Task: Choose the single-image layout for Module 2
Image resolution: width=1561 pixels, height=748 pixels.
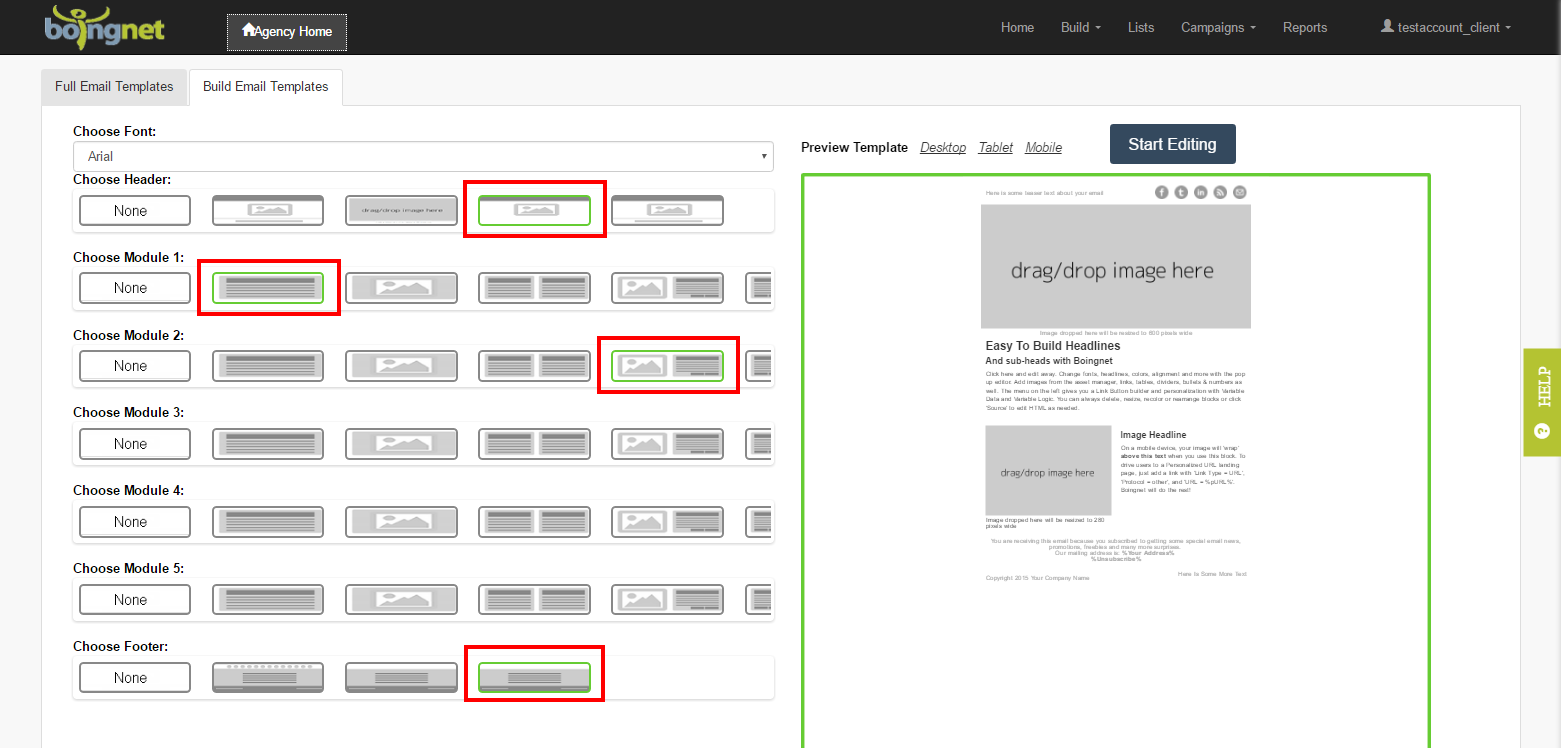Action: point(401,366)
